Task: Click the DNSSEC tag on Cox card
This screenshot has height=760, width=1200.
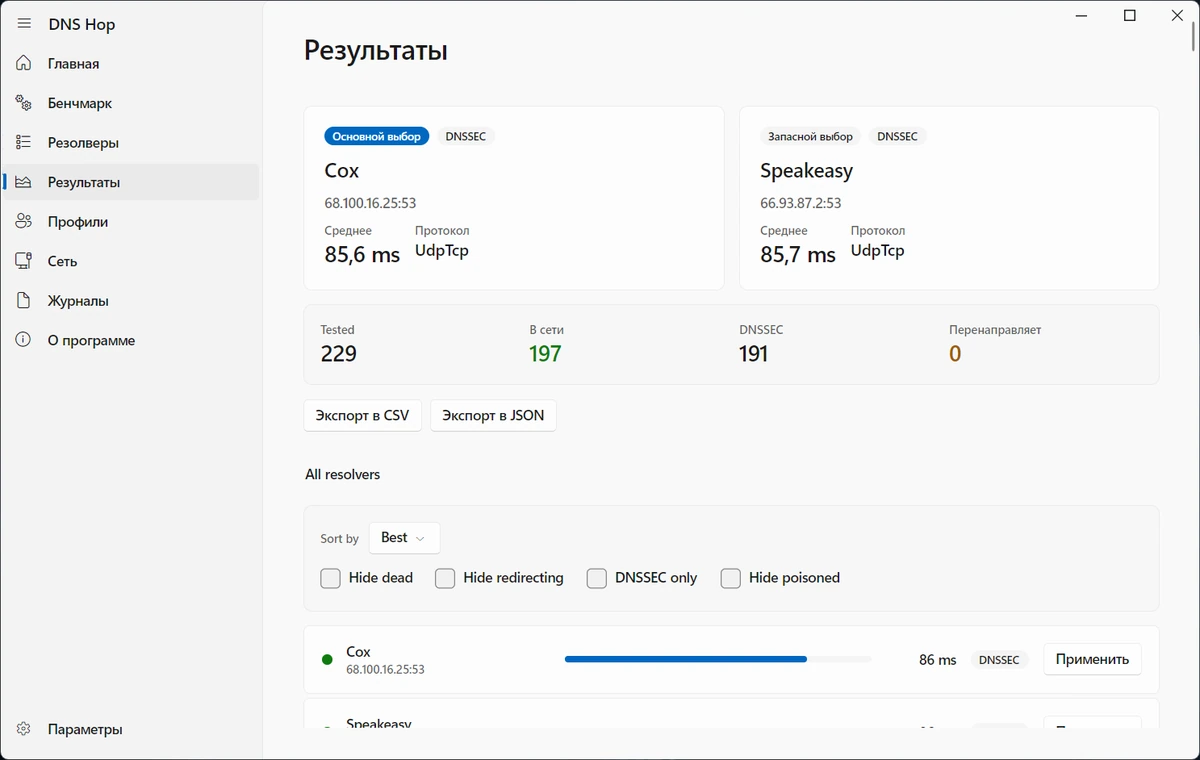Action: [466, 136]
